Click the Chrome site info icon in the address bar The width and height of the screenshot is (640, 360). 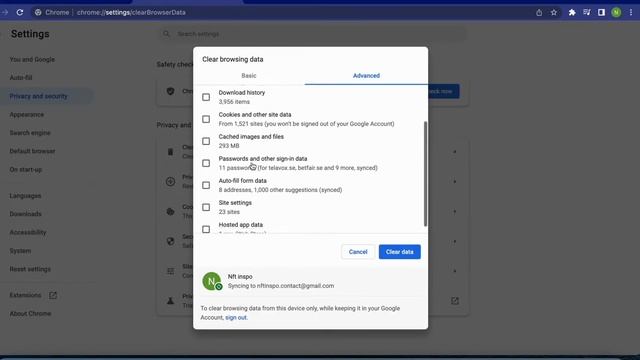point(38,13)
